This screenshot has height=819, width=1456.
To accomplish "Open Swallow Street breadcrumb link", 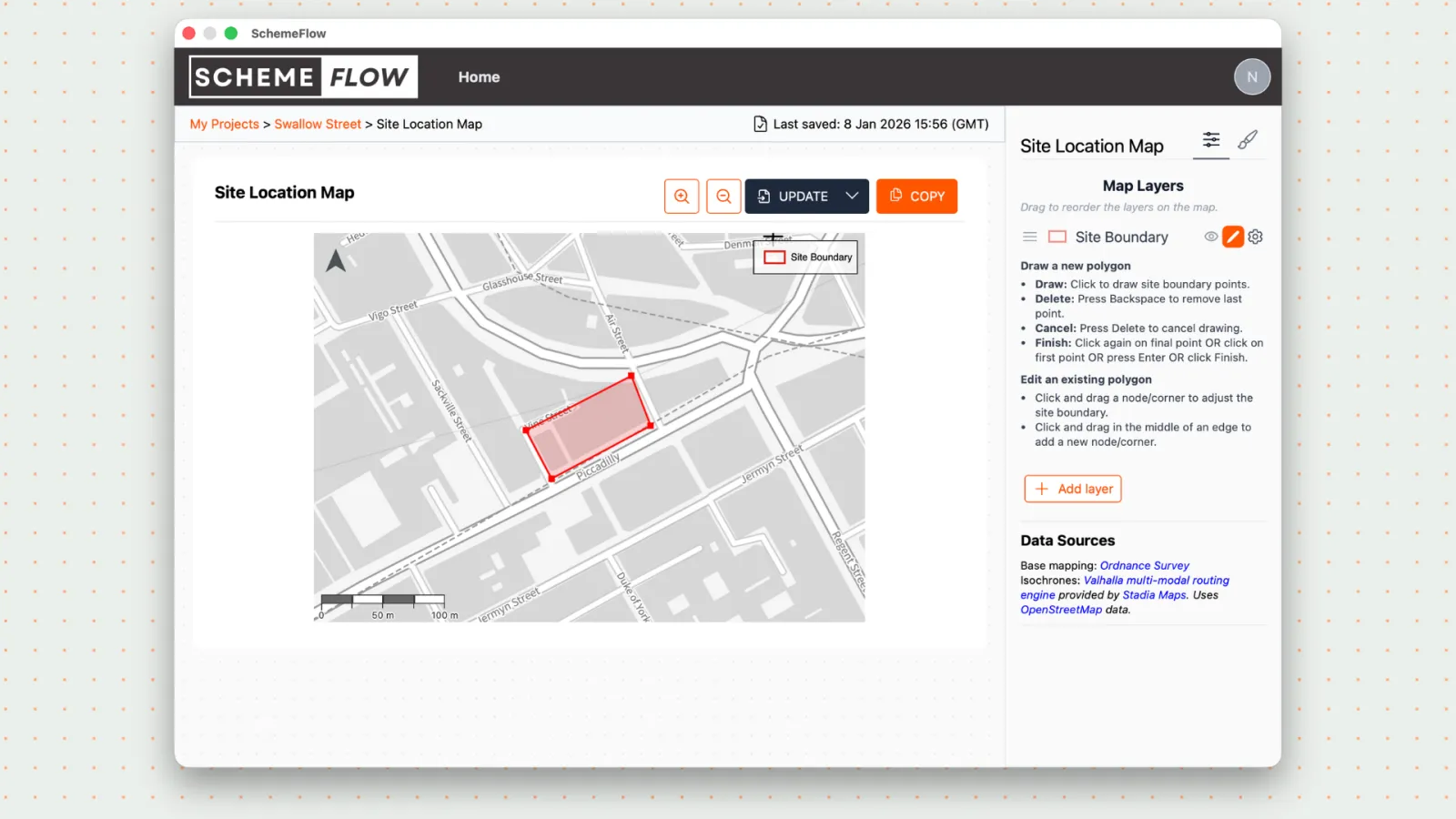I will [x=318, y=124].
